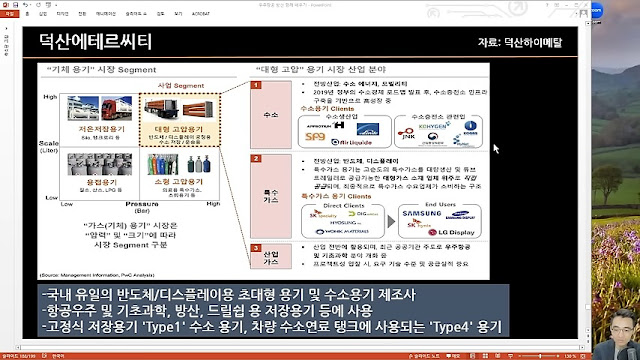Save the presentation with the floppy icon
The height and width of the screenshot is (360, 640).
[x=15, y=5]
